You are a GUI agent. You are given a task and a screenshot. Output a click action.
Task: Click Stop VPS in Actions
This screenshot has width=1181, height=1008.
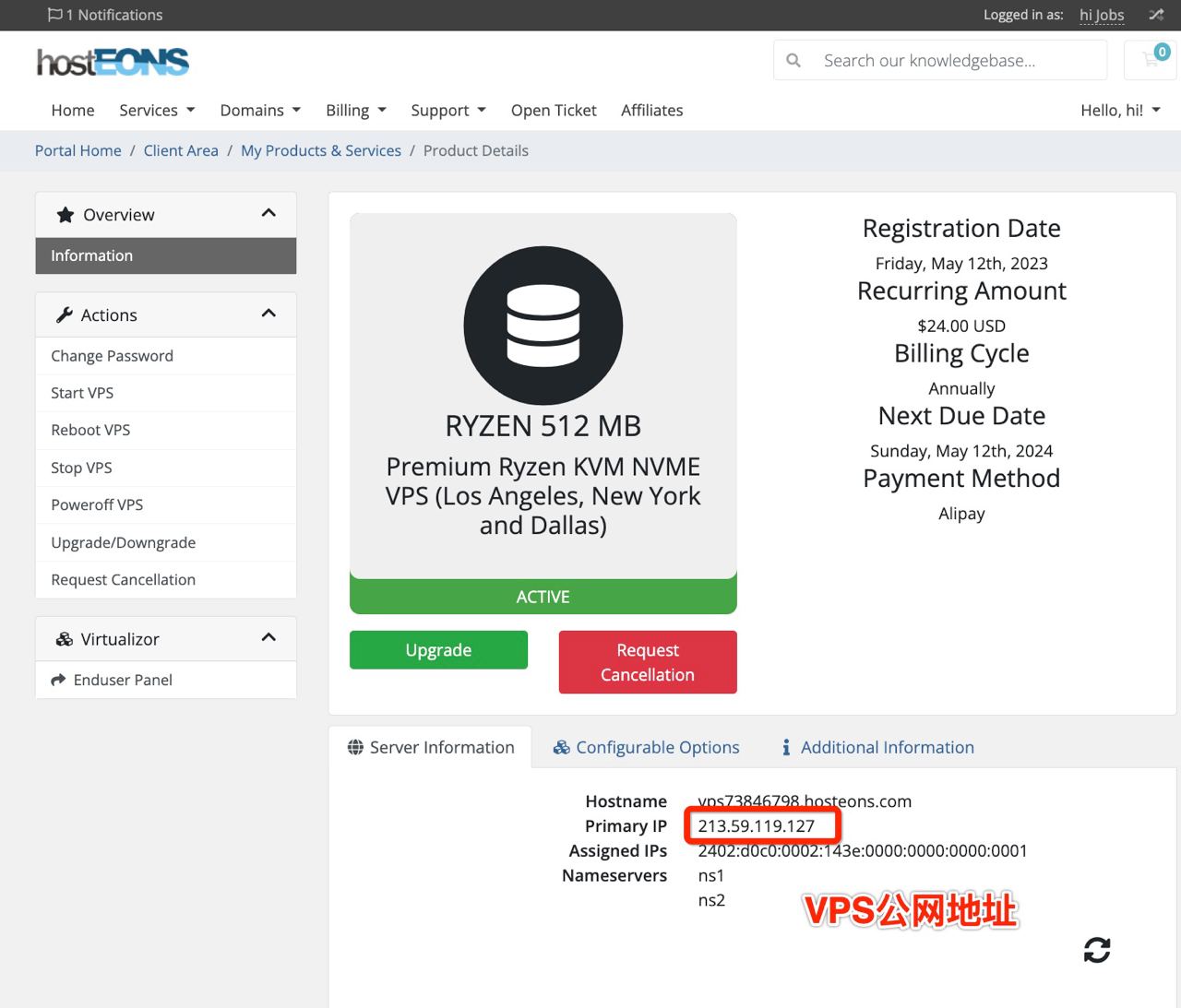click(x=166, y=468)
